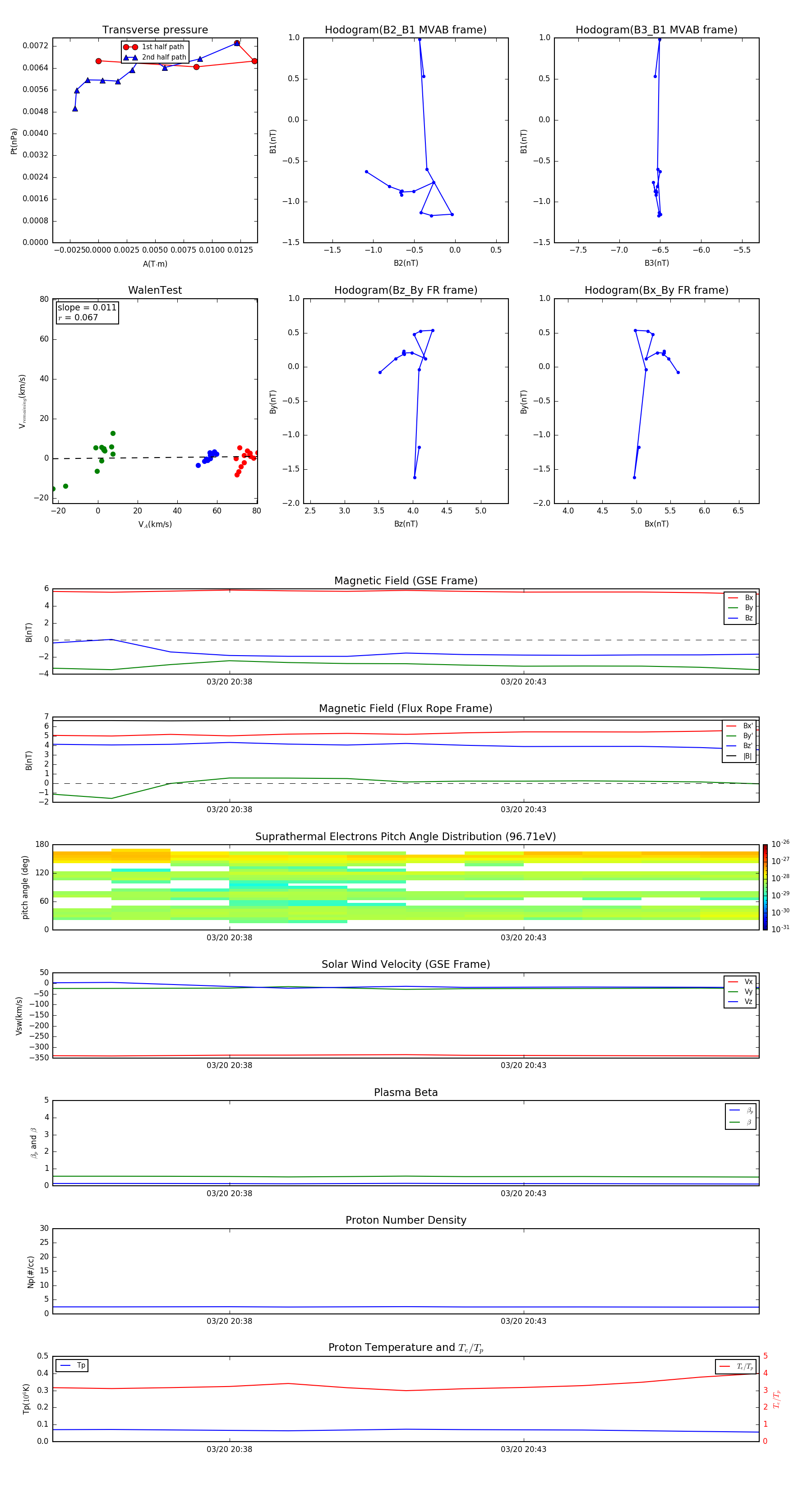Click the "VA(km/s)" x-axis label
This screenshot has width=812, height=1489.
tap(155, 524)
